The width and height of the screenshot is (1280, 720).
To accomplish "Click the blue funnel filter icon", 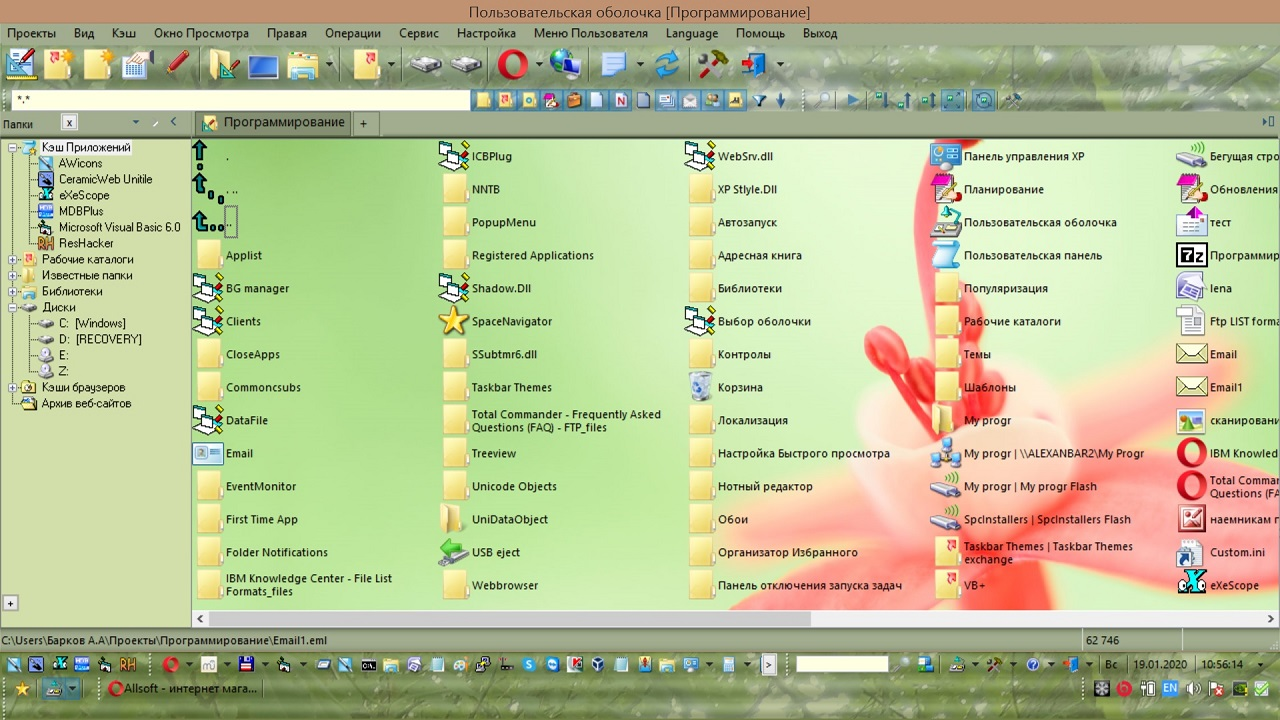I will 760,100.
